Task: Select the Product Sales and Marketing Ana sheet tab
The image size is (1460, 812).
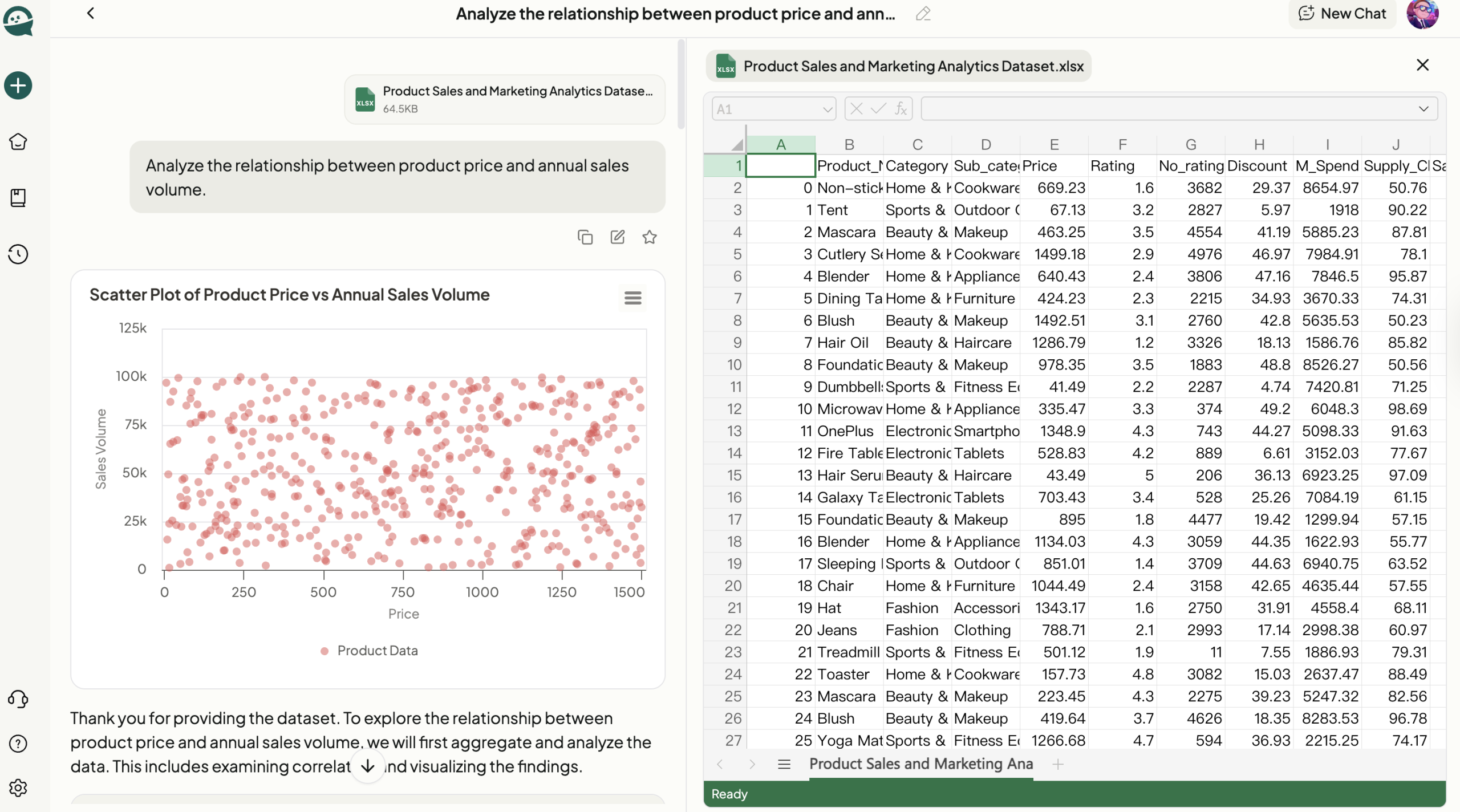Action: [921, 764]
